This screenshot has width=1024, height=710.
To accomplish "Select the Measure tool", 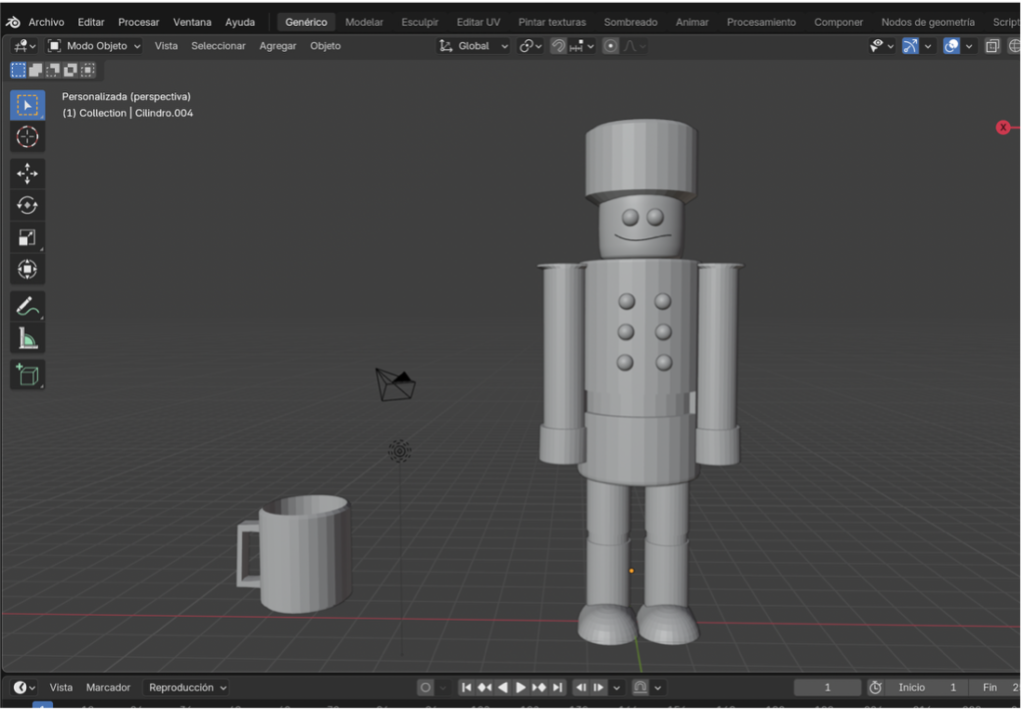I will [x=27, y=337].
